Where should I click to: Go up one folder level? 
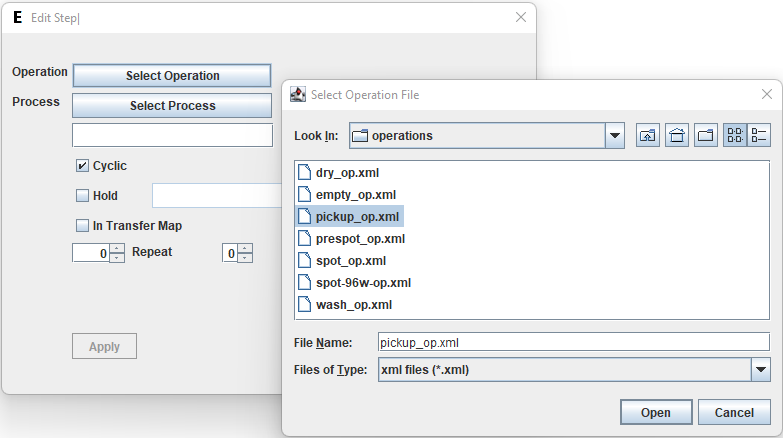648,136
